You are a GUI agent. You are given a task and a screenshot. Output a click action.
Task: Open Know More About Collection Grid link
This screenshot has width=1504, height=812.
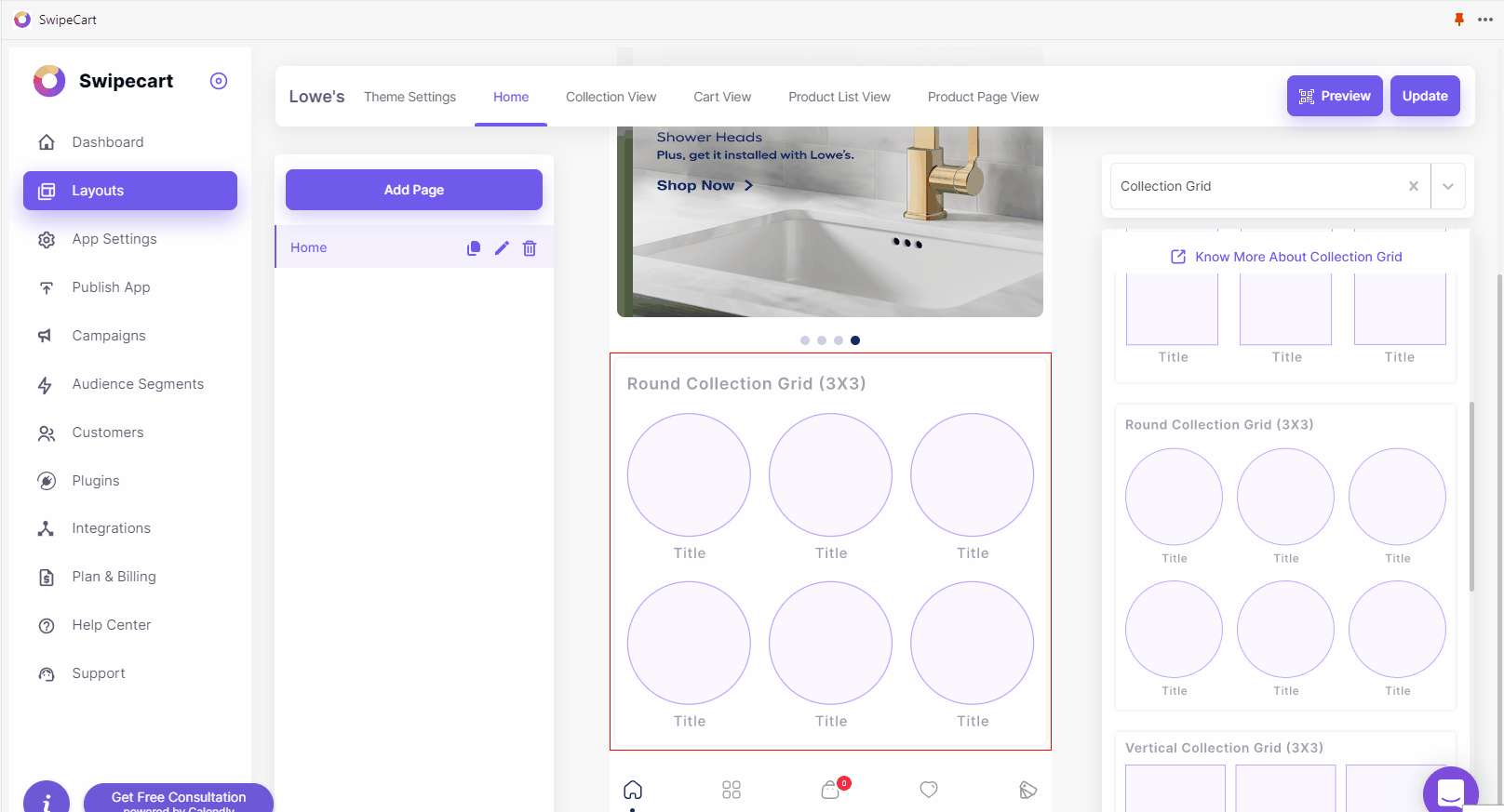pyautogui.click(x=1297, y=257)
